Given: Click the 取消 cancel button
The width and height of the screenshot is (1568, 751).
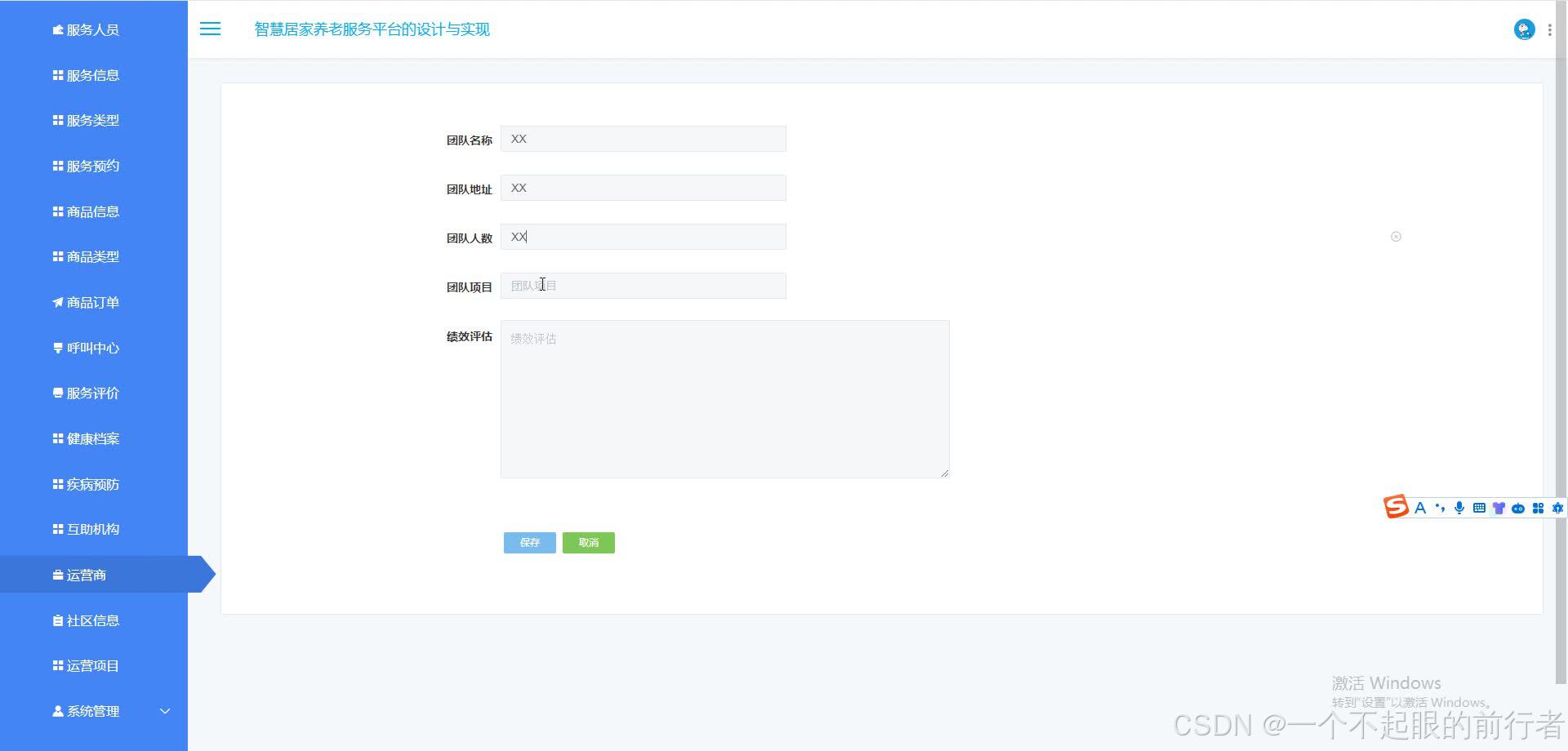Looking at the screenshot, I should point(589,543).
